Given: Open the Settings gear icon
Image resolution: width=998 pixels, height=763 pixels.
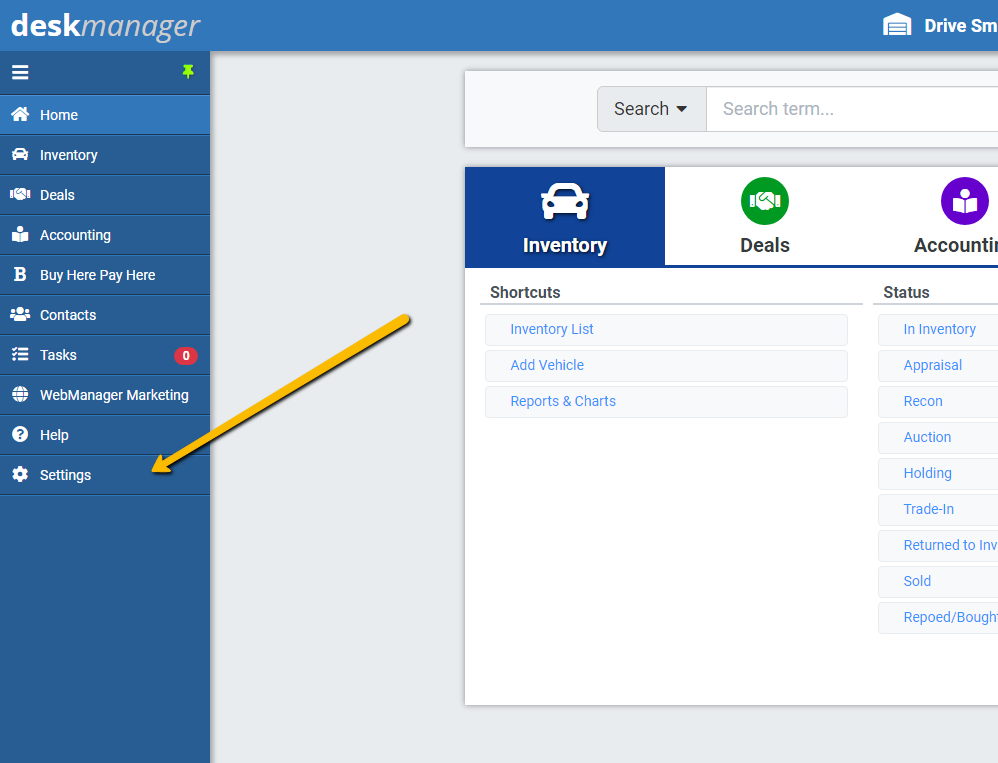Looking at the screenshot, I should (x=22, y=474).
